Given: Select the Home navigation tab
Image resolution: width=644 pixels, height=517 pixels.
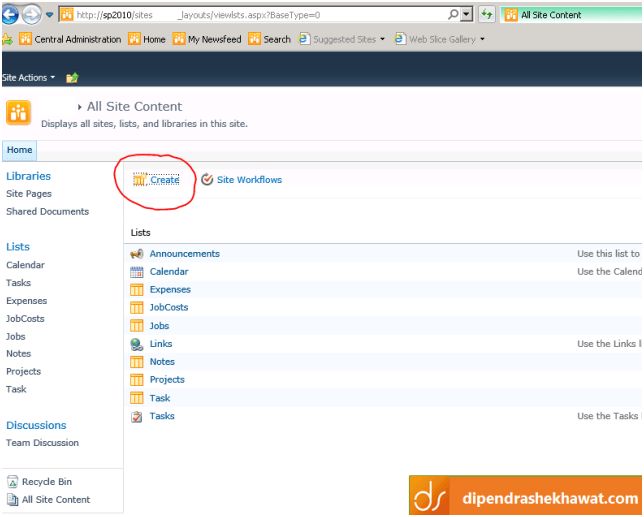Looking at the screenshot, I should (19, 150).
